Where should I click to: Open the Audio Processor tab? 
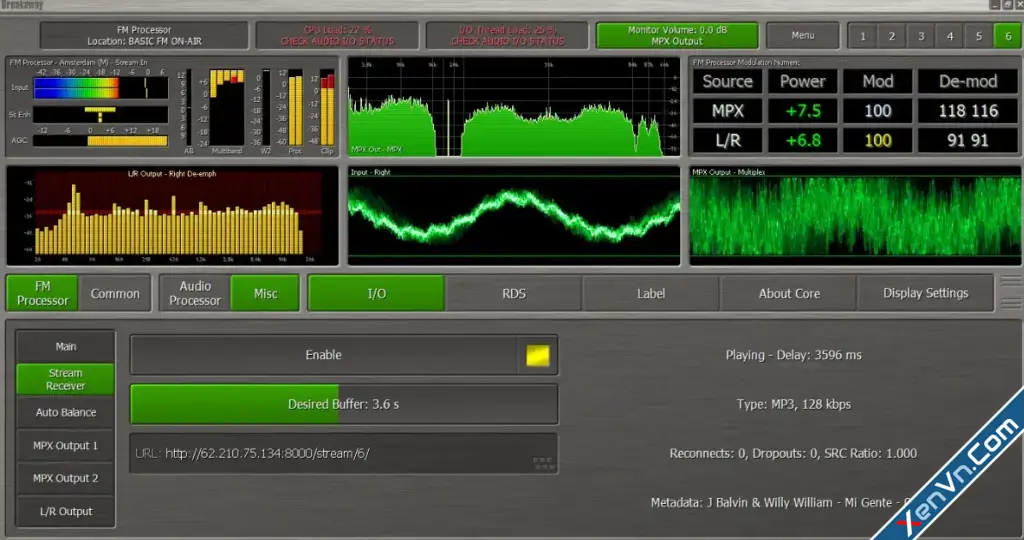click(x=195, y=293)
